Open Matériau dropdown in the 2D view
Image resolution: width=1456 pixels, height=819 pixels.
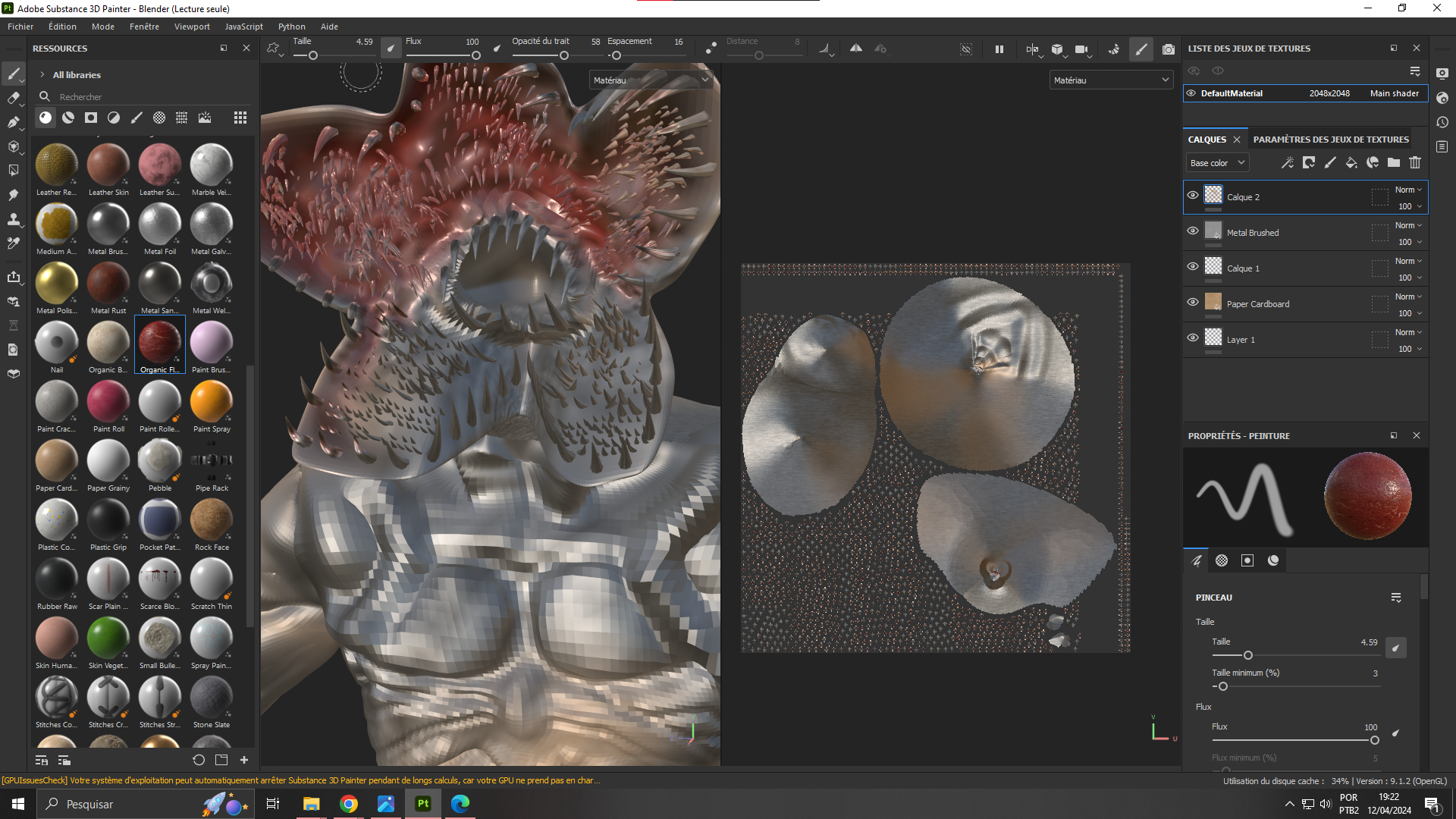1111,80
